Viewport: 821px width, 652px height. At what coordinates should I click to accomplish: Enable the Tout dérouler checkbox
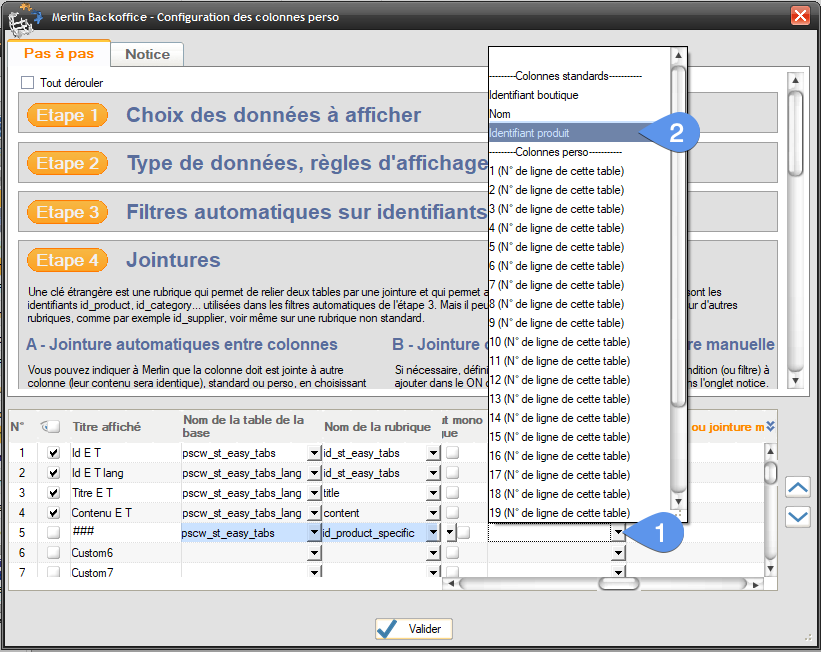click(26, 82)
